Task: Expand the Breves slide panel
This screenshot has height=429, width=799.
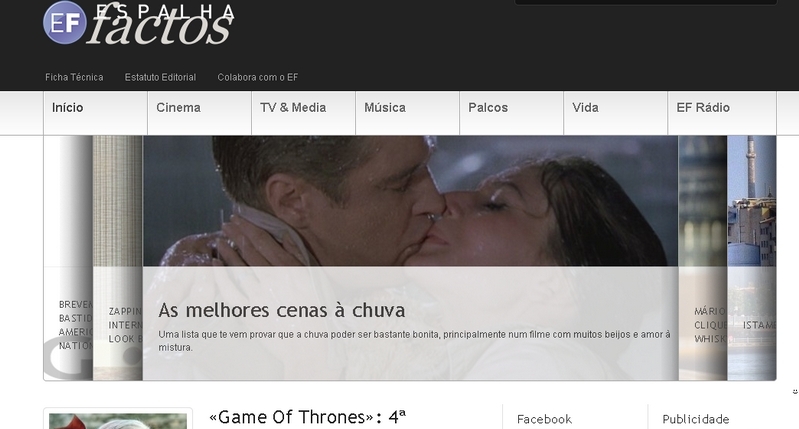Action: click(68, 258)
